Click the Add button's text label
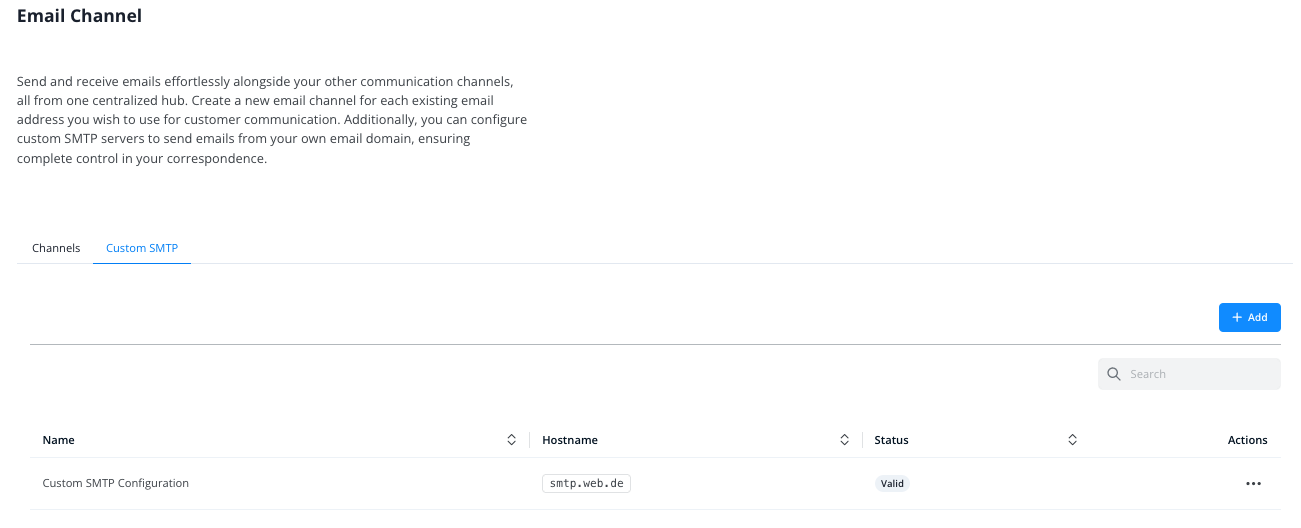 [x=1257, y=317]
